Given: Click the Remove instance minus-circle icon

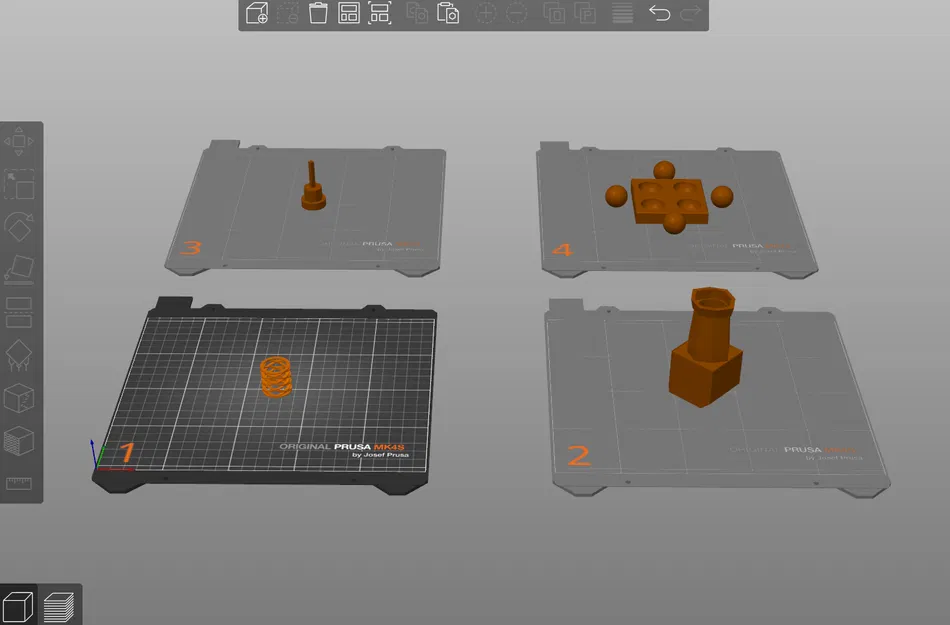Looking at the screenshot, I should (516, 13).
